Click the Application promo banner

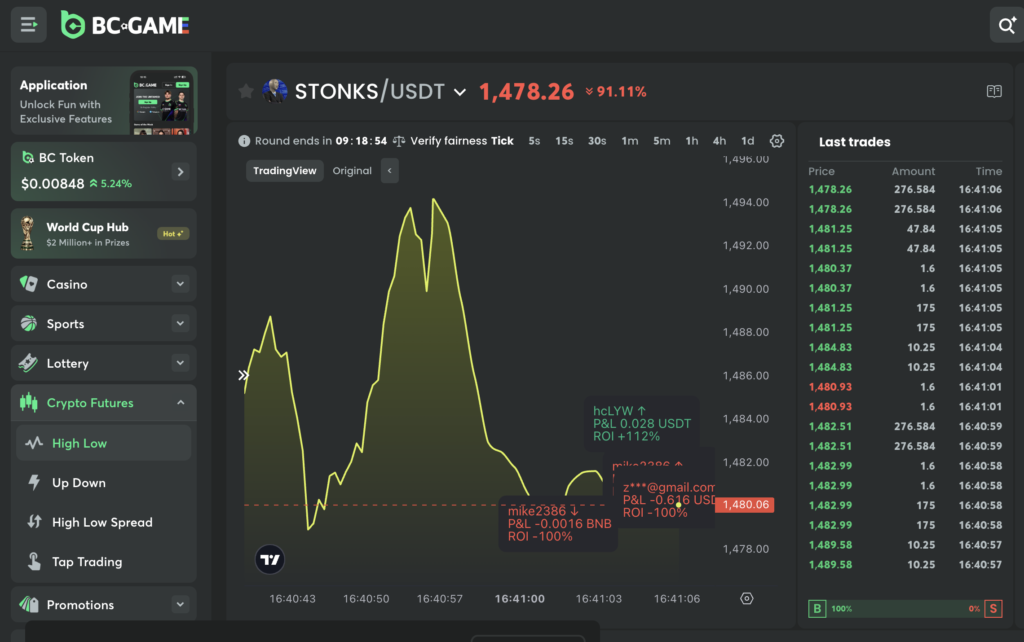[104, 101]
